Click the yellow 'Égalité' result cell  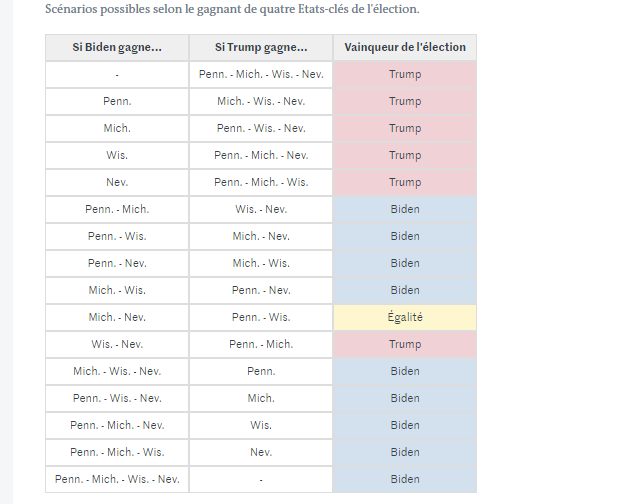[404, 317]
